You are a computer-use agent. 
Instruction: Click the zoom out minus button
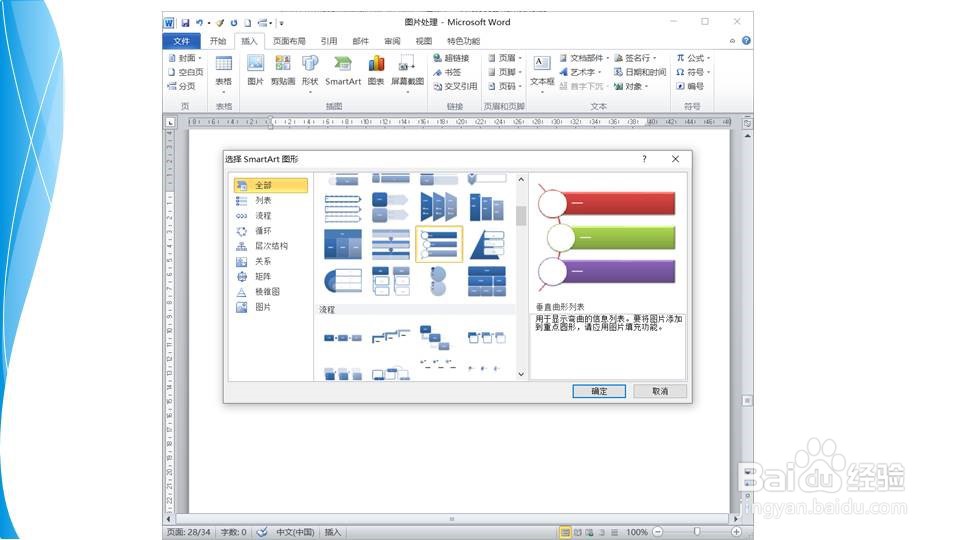[x=657, y=532]
